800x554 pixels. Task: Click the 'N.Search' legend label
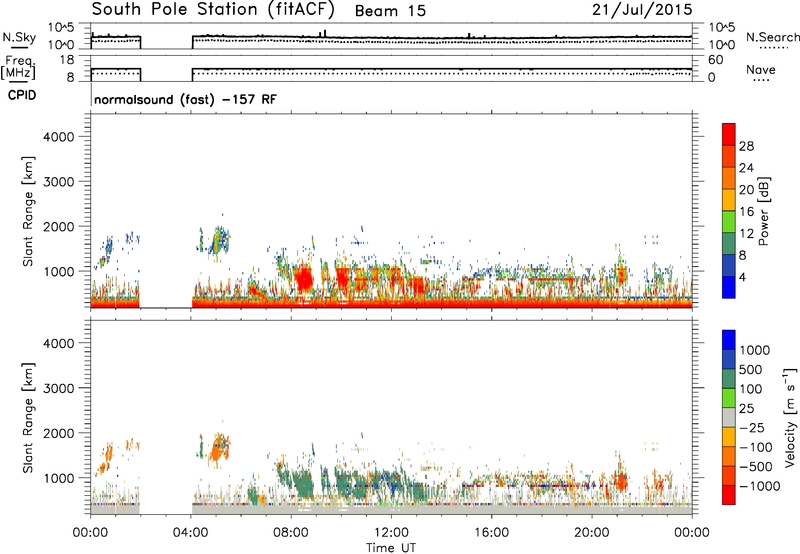click(772, 37)
